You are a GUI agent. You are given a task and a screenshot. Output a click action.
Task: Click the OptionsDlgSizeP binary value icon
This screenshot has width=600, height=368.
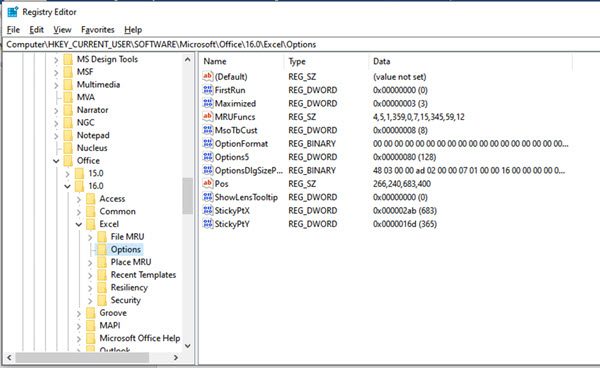(208, 170)
